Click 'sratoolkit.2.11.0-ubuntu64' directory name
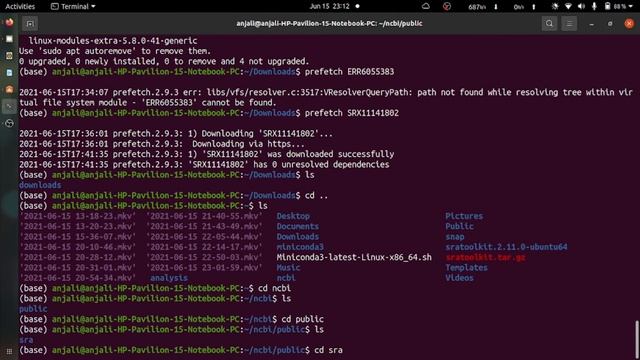 pyautogui.click(x=506, y=247)
